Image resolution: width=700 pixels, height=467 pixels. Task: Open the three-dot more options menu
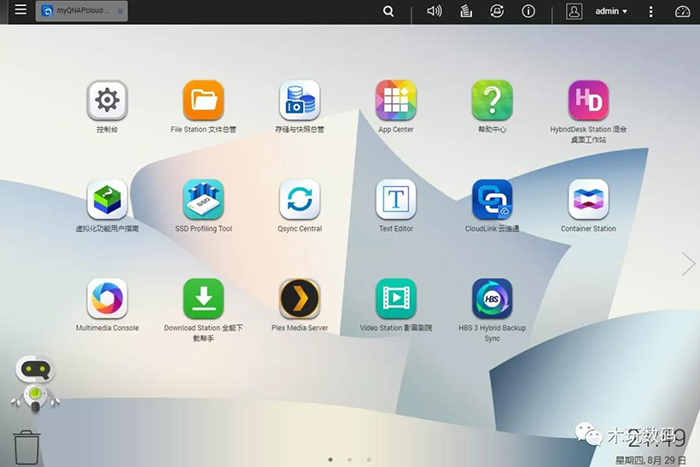pos(651,11)
